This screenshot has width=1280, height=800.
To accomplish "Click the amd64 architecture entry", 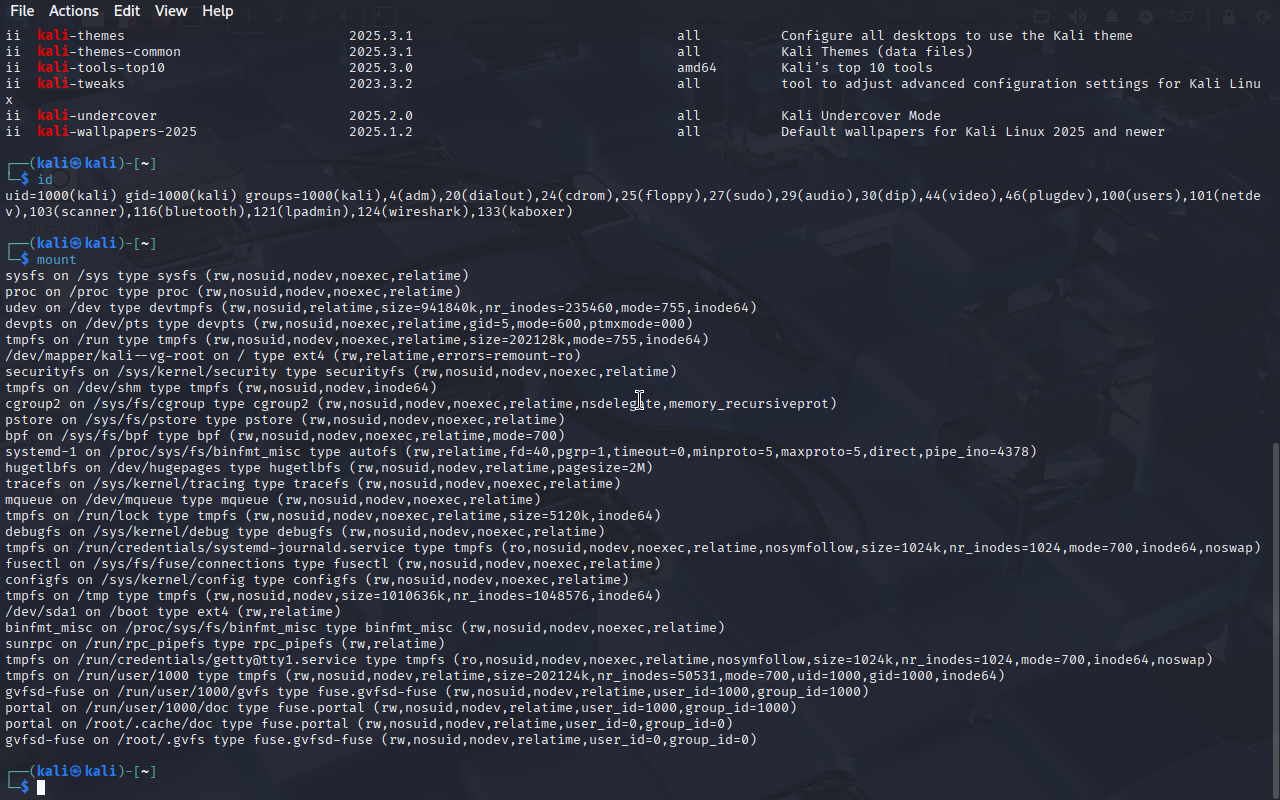I will (697, 68).
